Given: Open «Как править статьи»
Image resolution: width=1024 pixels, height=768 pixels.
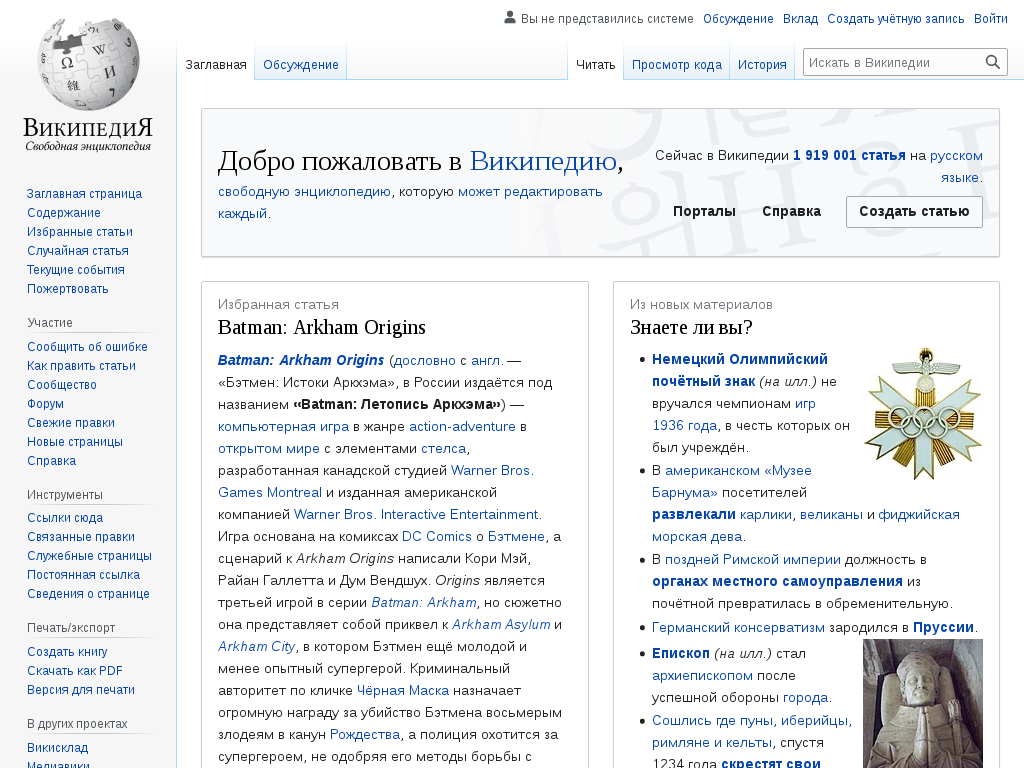Looking at the screenshot, I should pyautogui.click(x=82, y=366).
